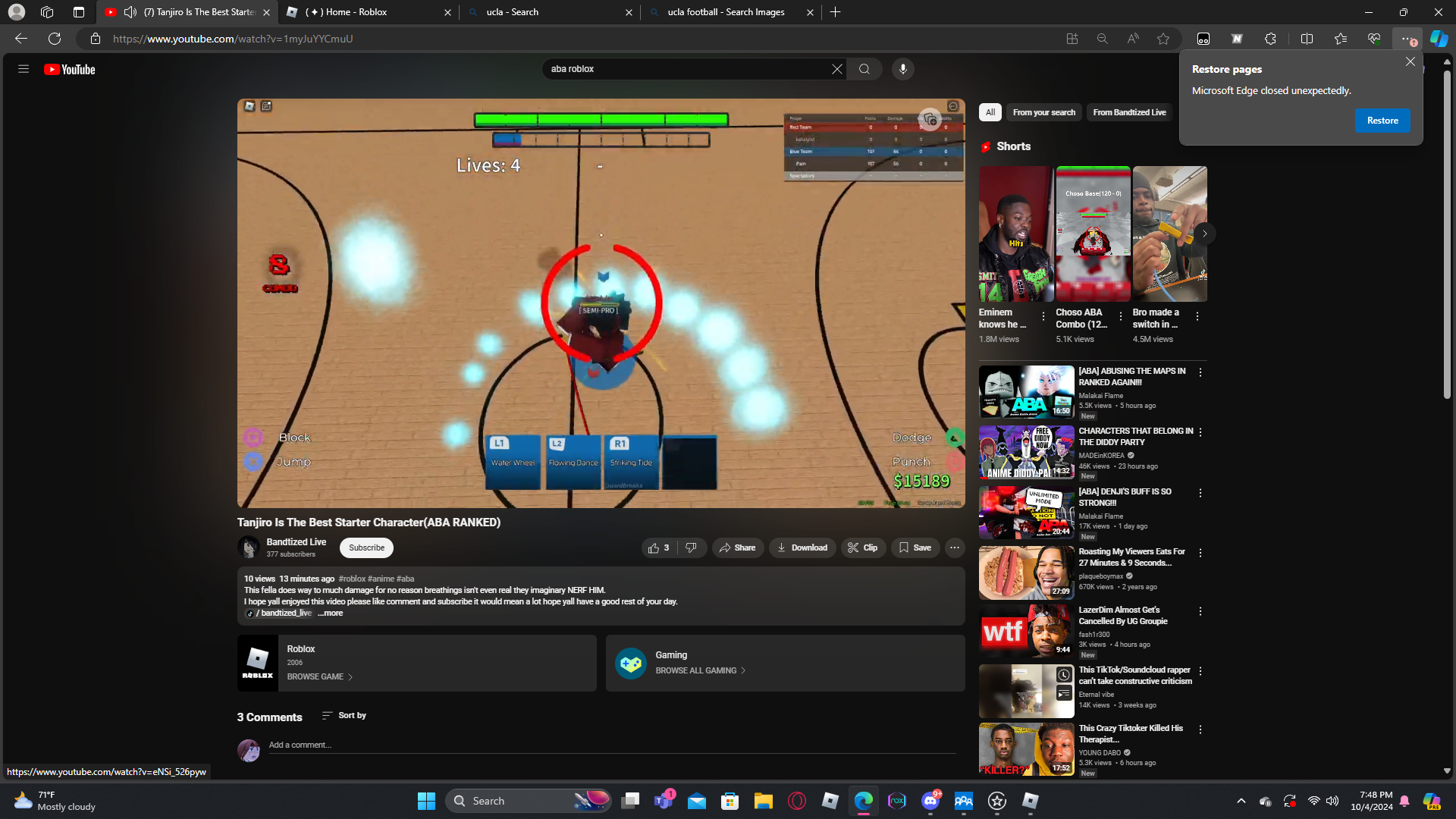Open the weather widget on taskbar
Viewport: 1456px width, 819px height.
point(55,801)
